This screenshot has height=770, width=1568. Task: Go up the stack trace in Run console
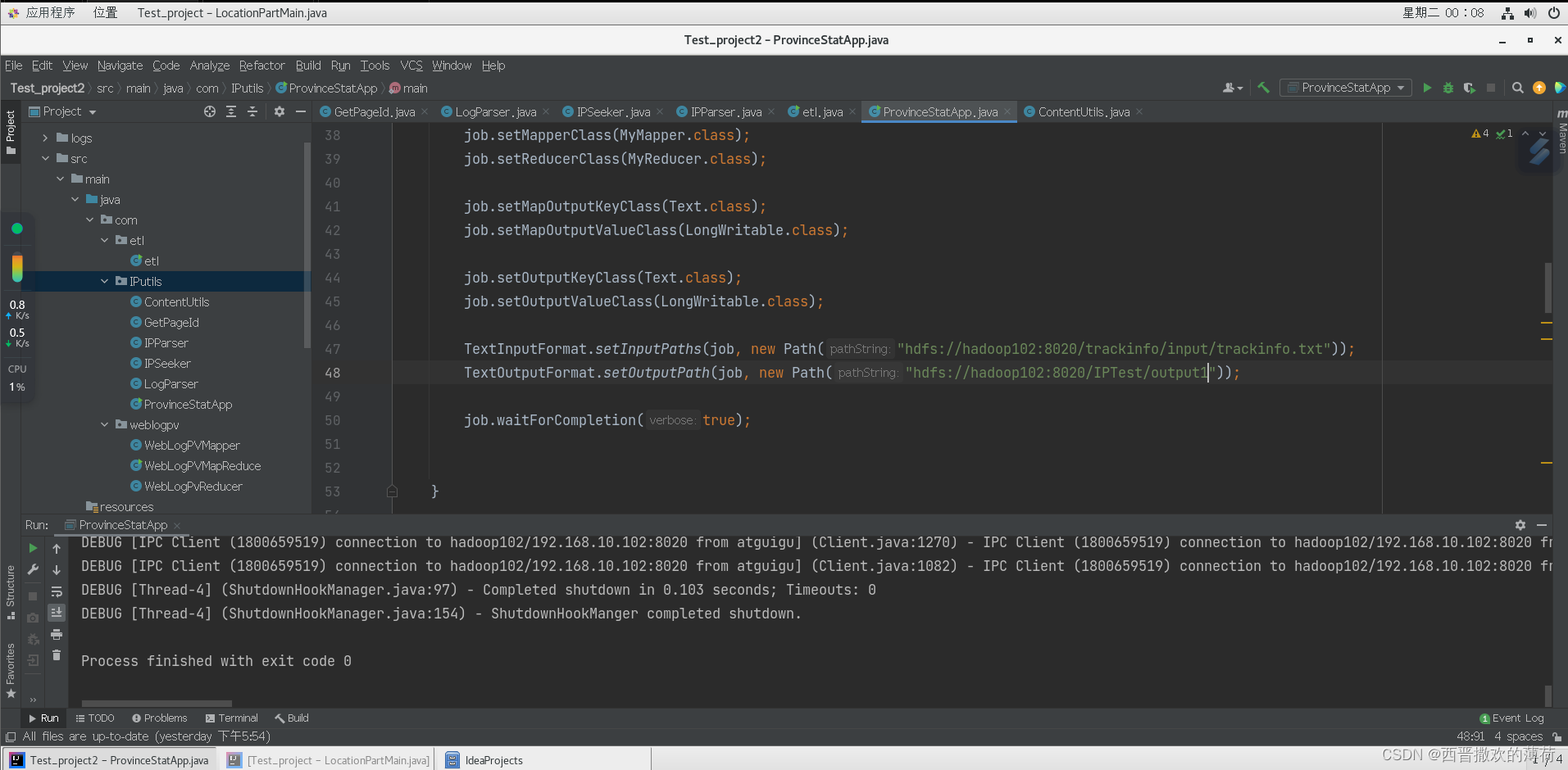coord(57,548)
